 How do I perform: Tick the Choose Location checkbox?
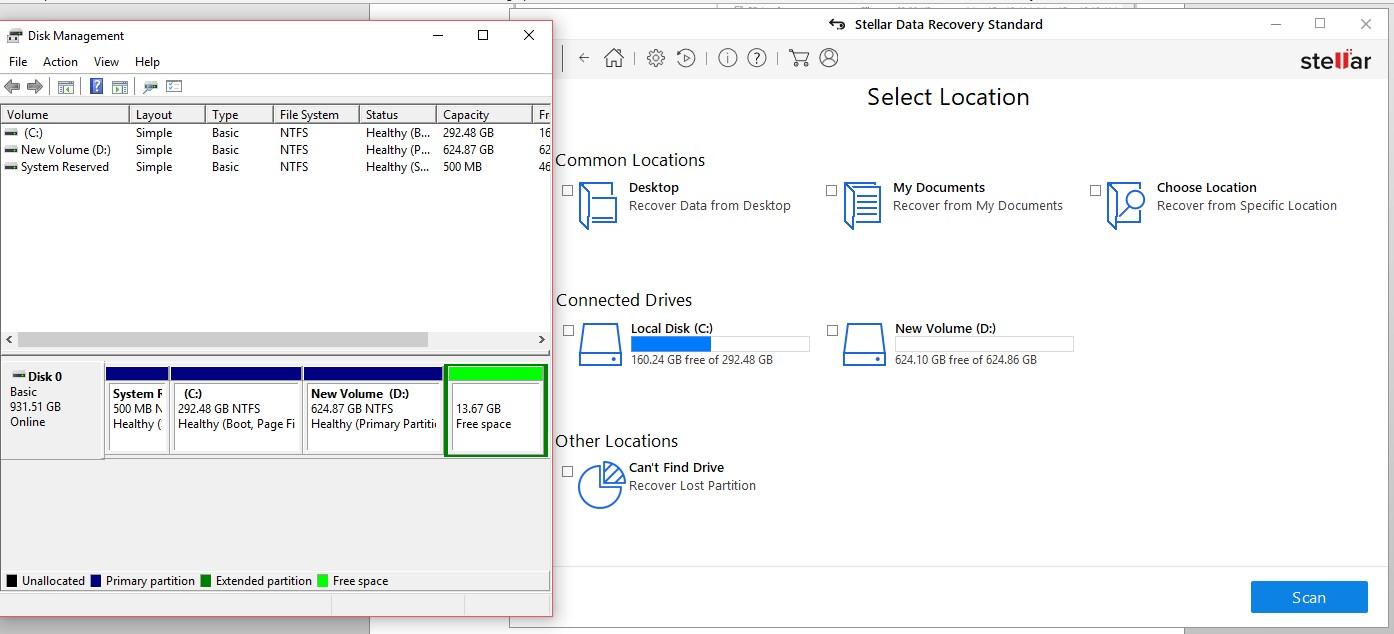[x=1095, y=190]
